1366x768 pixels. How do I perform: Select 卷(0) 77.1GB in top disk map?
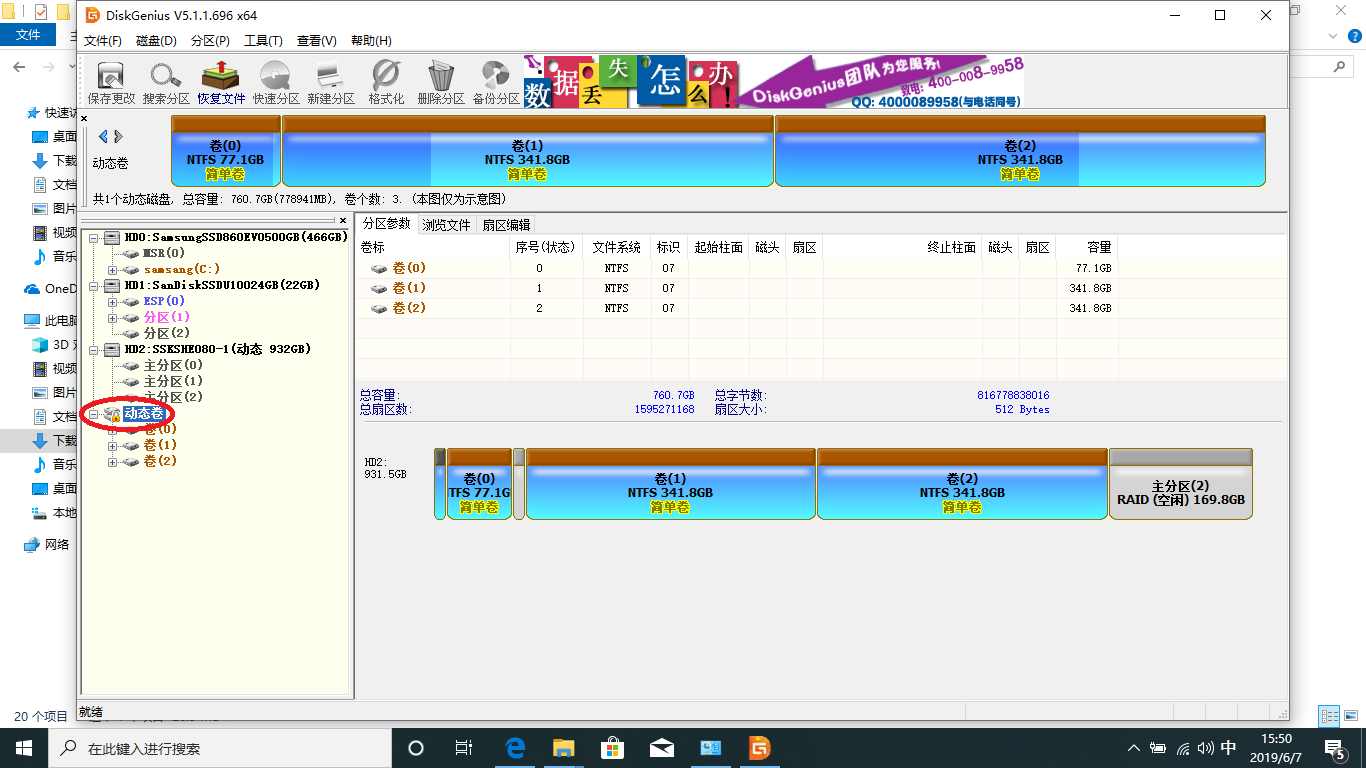point(226,151)
